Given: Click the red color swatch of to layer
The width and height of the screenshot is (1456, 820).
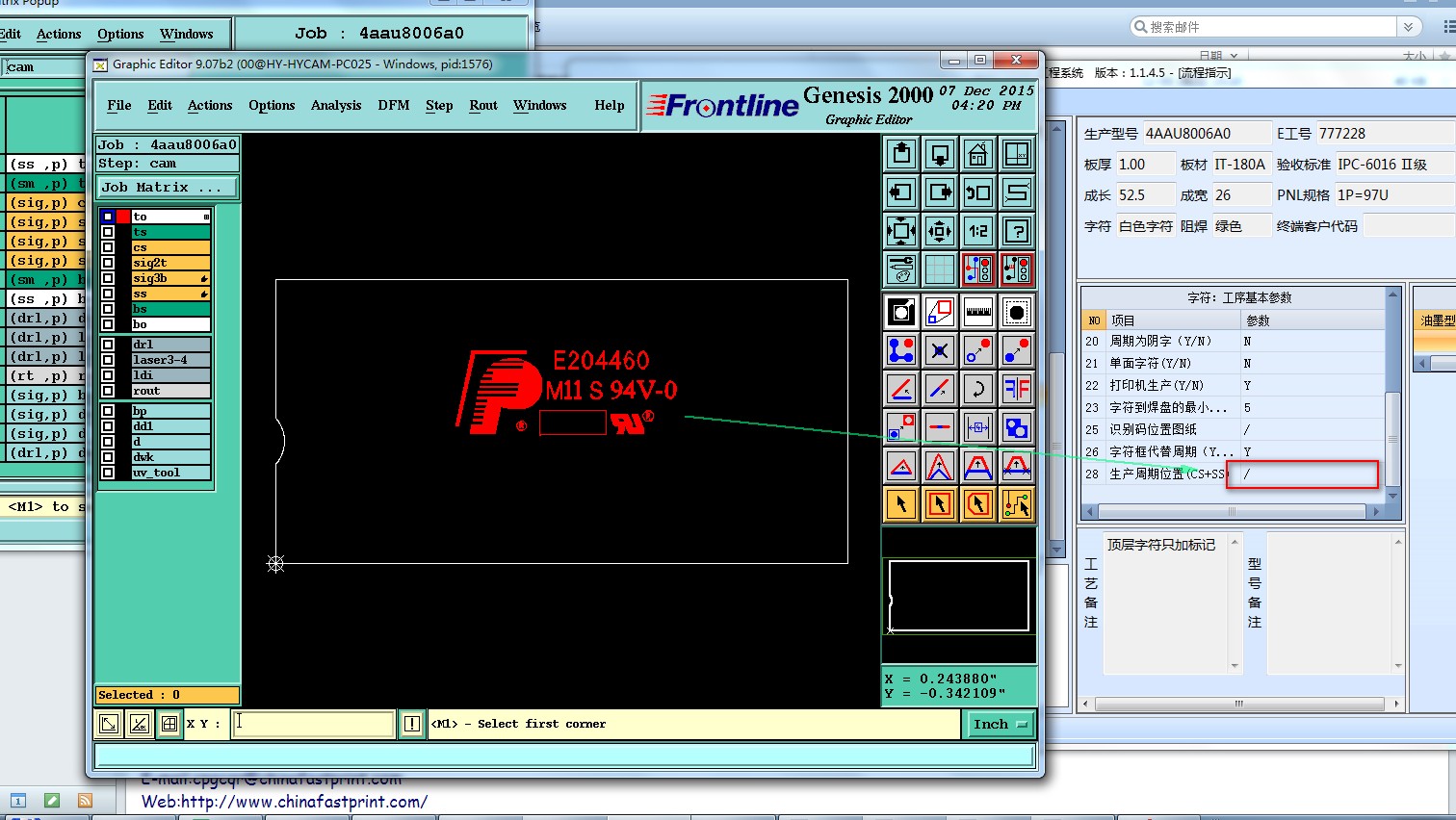Looking at the screenshot, I should (123, 217).
